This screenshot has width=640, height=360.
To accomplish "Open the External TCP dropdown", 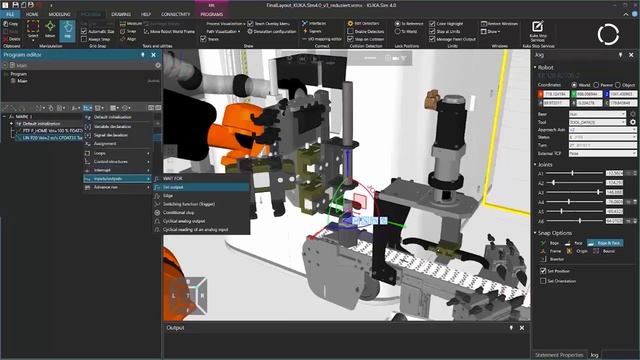I will (602, 153).
